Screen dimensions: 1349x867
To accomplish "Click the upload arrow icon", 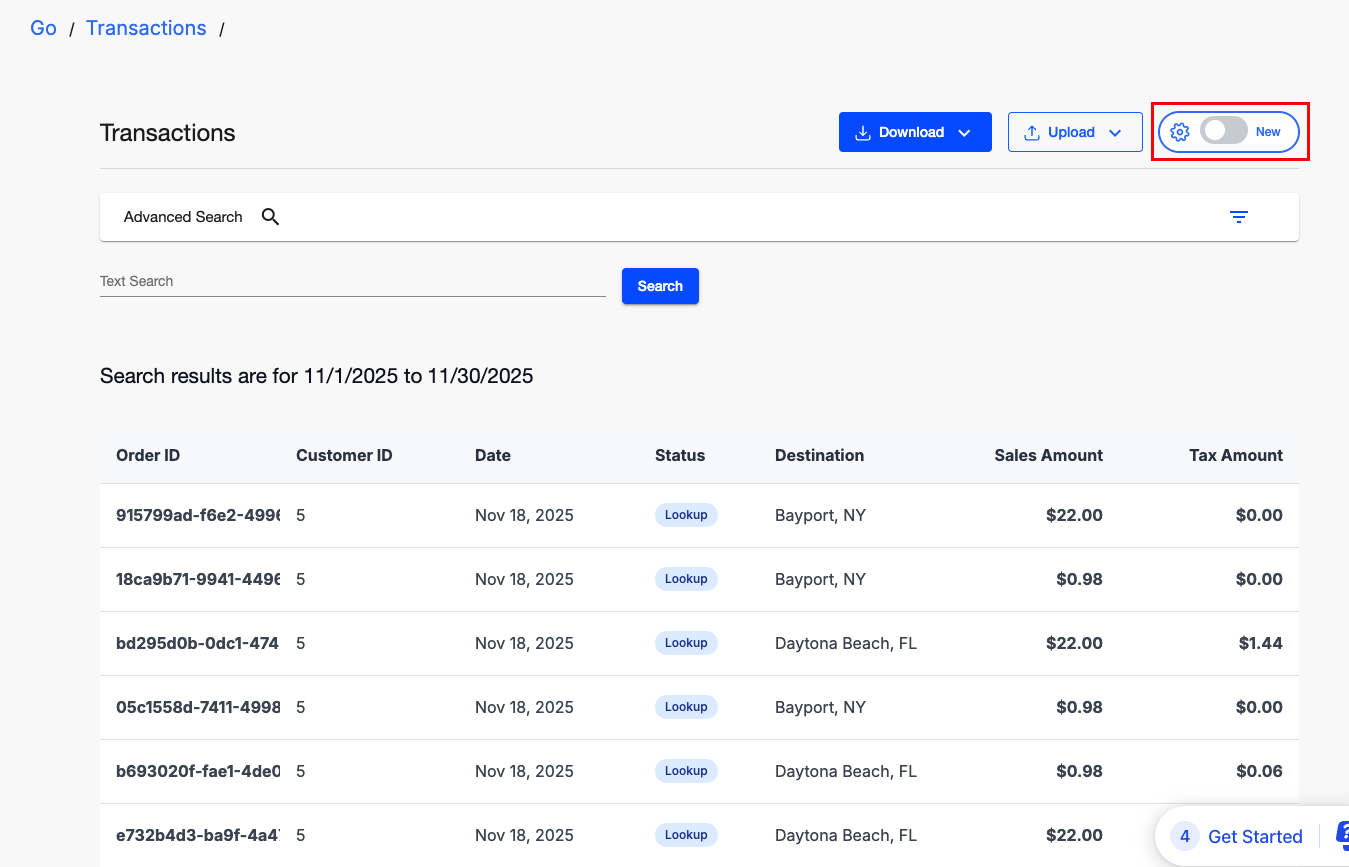I will (1032, 132).
